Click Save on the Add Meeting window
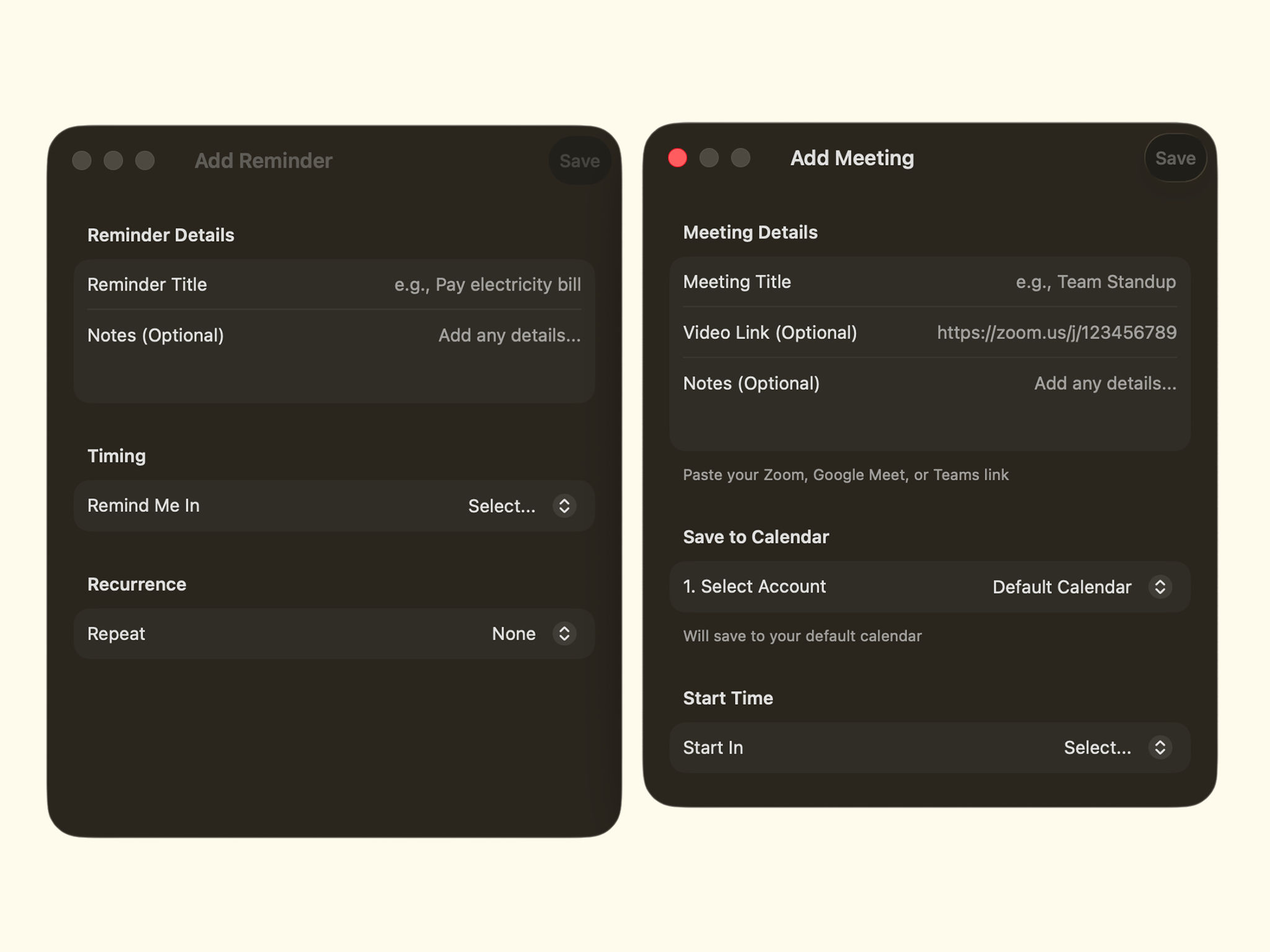 click(1175, 158)
